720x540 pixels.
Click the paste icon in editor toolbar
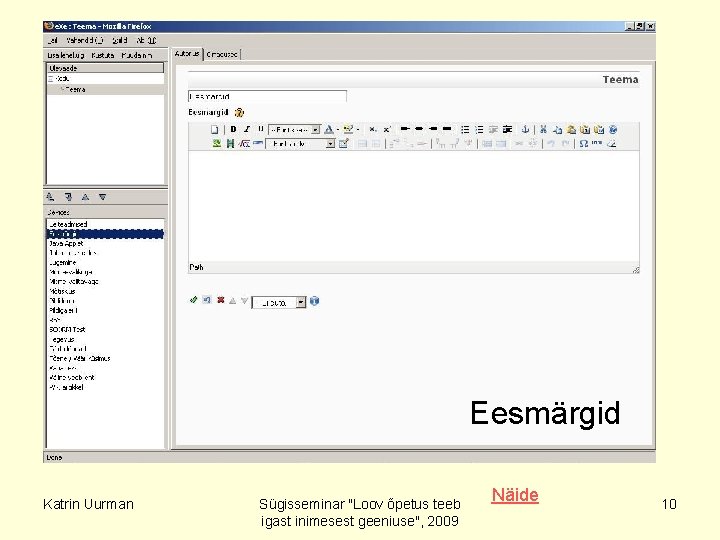point(571,130)
